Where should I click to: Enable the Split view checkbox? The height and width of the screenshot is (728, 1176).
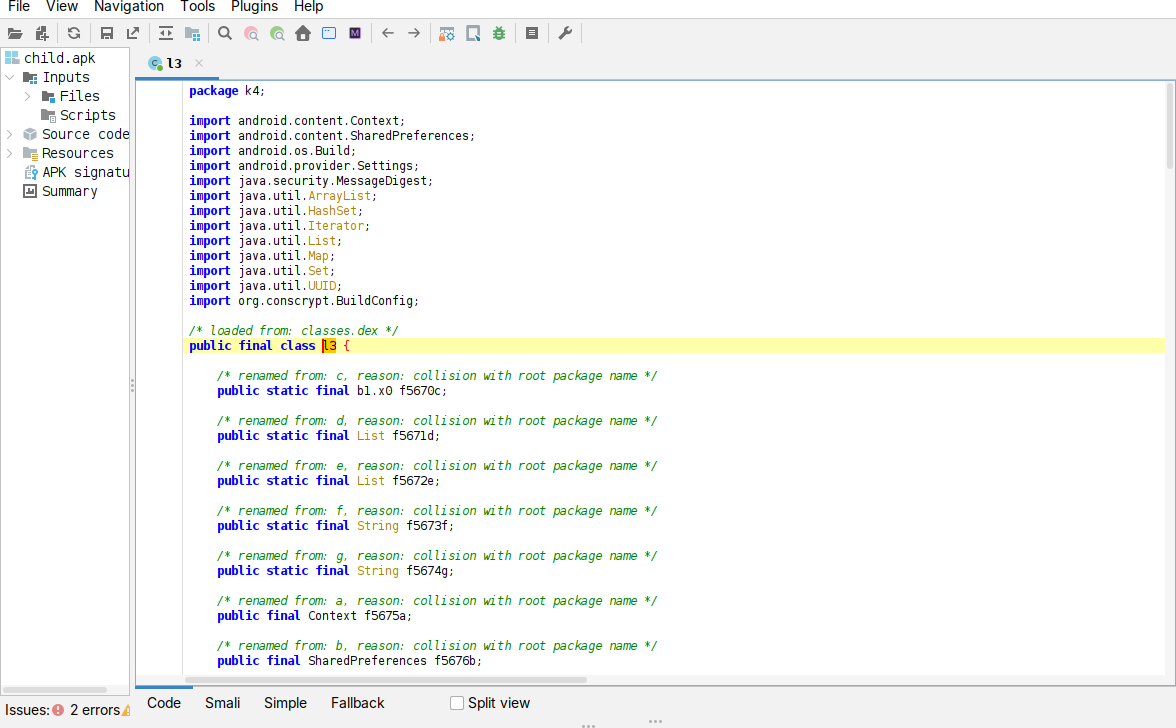[457, 703]
